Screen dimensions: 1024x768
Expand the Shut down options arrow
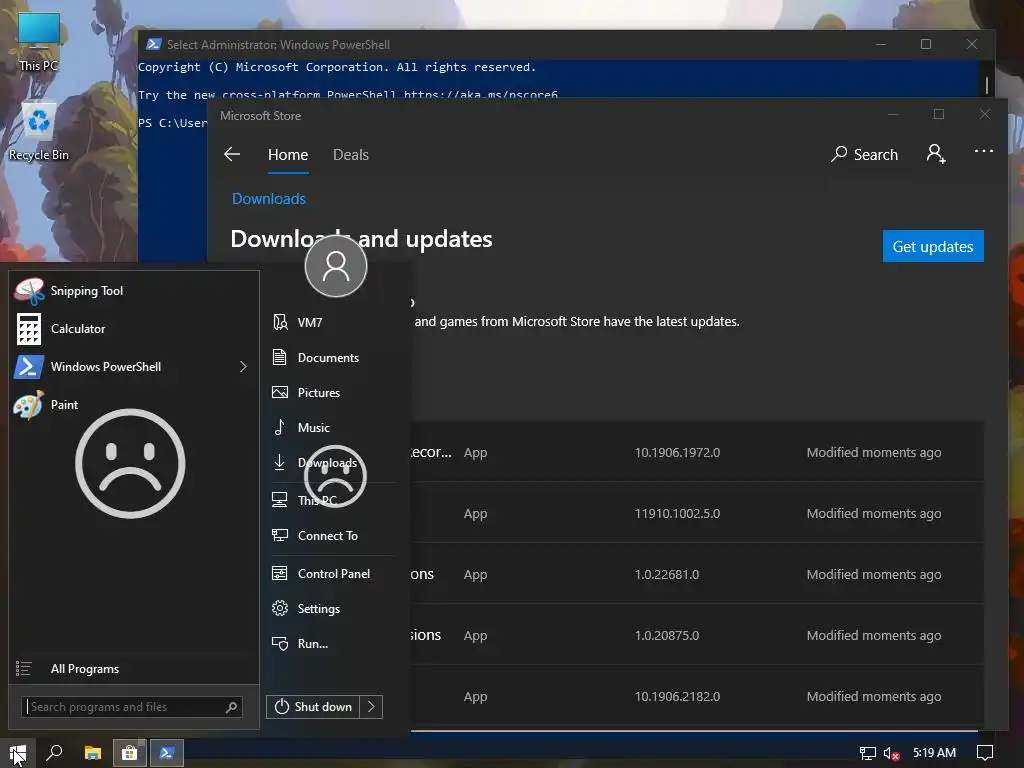click(371, 707)
